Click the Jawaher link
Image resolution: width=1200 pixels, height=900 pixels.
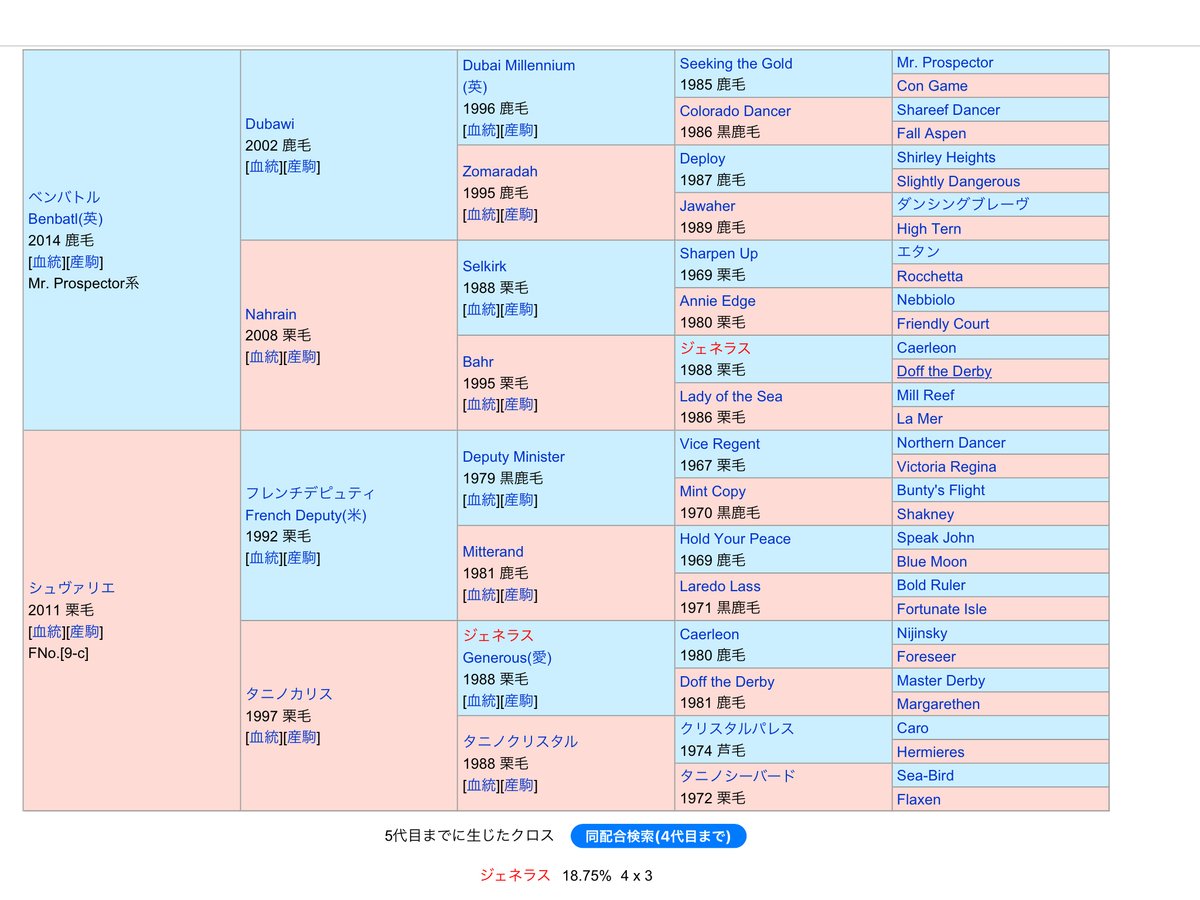pos(707,206)
